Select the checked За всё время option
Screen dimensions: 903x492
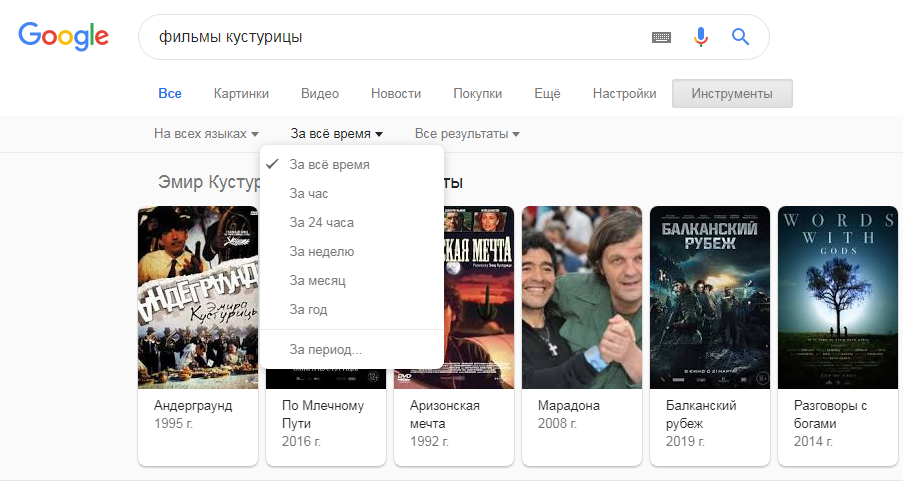pos(329,165)
